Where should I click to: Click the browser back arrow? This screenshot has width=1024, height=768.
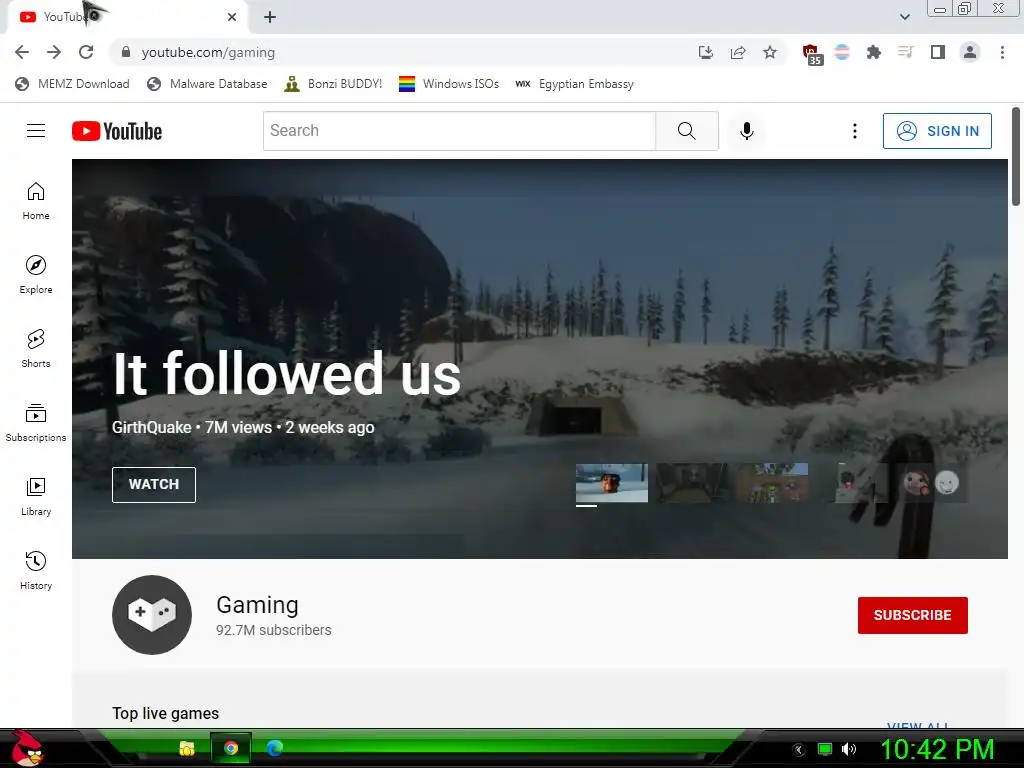[22, 52]
